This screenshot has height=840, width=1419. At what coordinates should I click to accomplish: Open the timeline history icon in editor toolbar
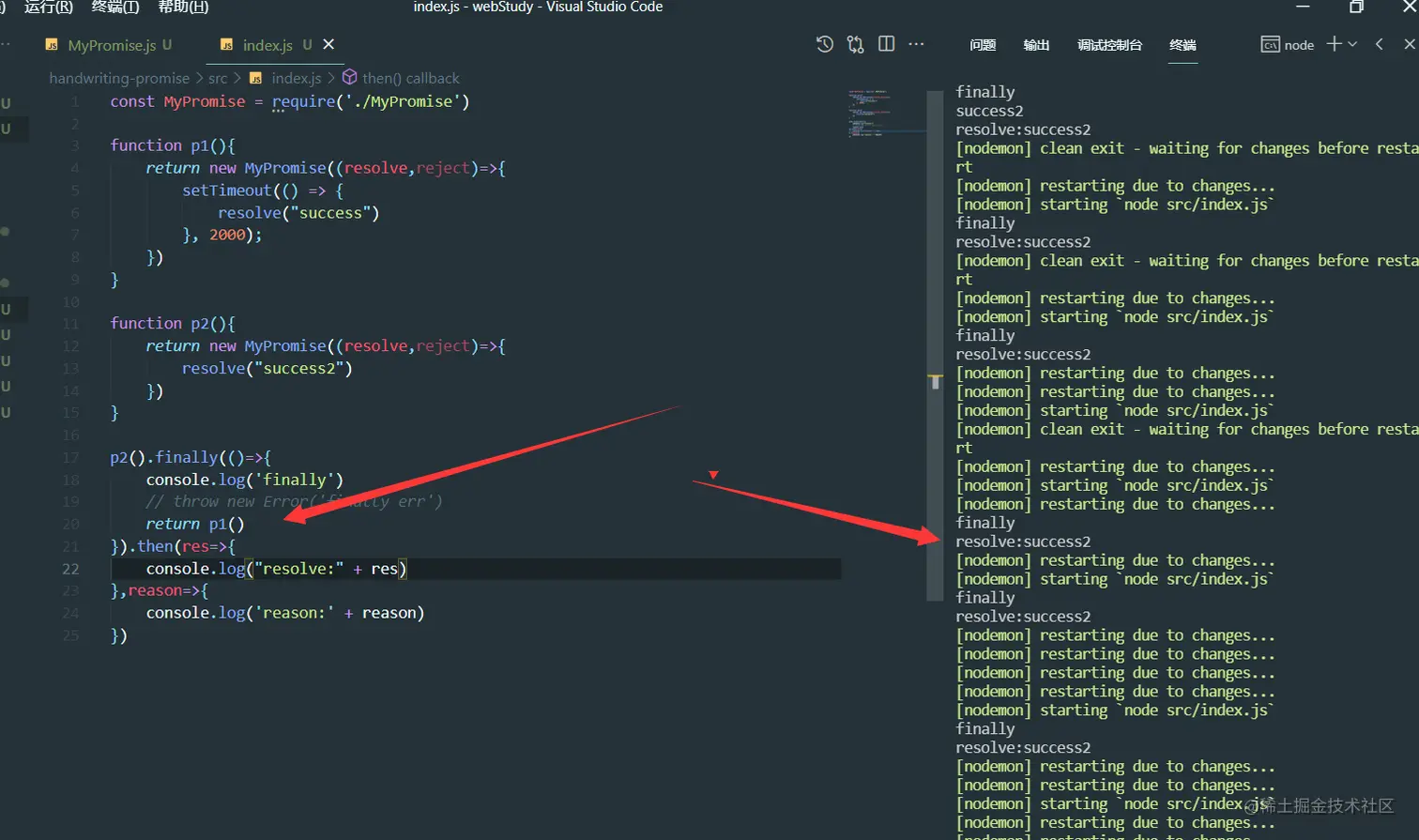click(825, 44)
